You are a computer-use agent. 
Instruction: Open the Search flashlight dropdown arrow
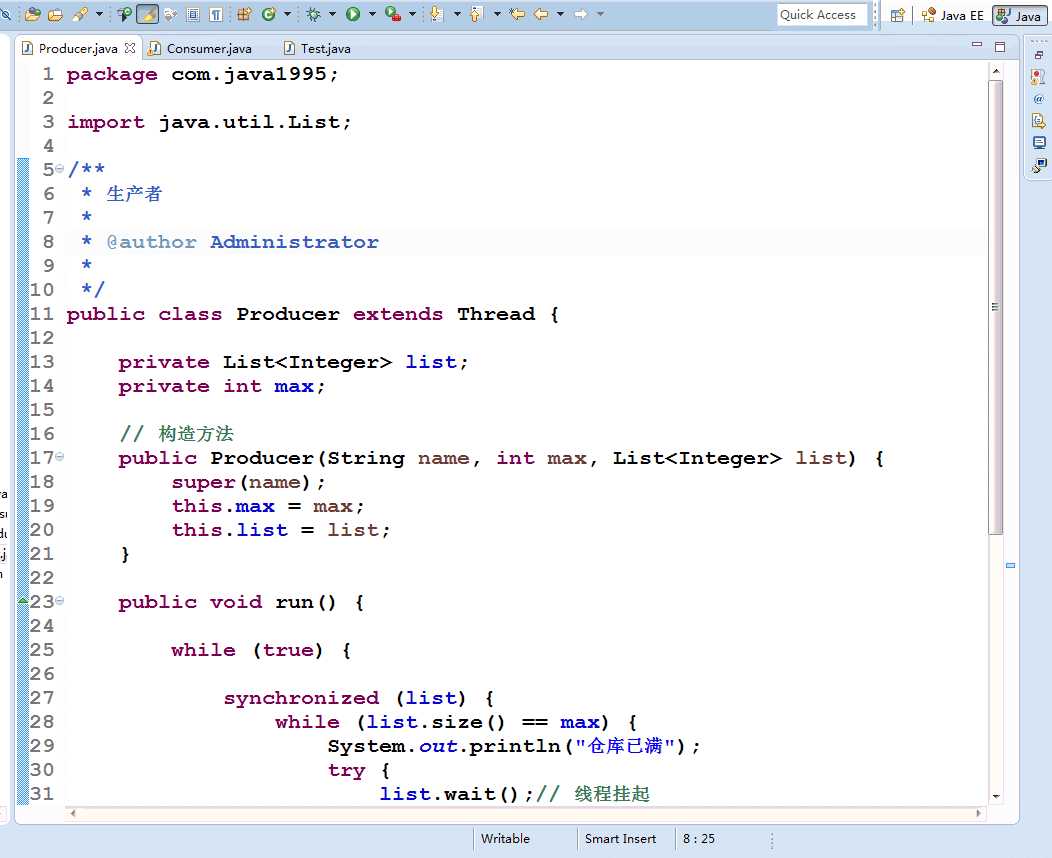pyautogui.click(x=99, y=13)
